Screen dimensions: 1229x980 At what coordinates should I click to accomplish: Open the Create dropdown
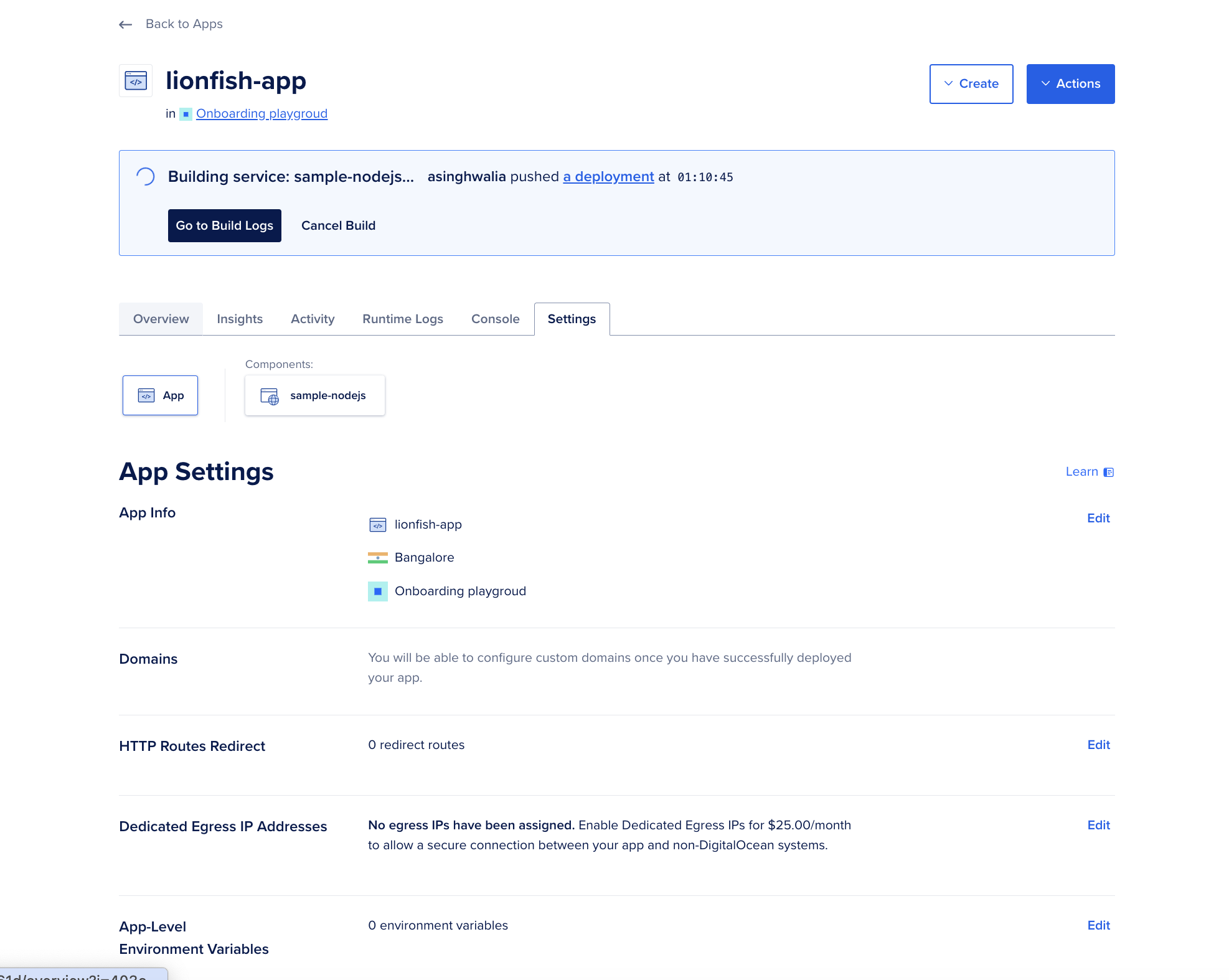coord(971,84)
